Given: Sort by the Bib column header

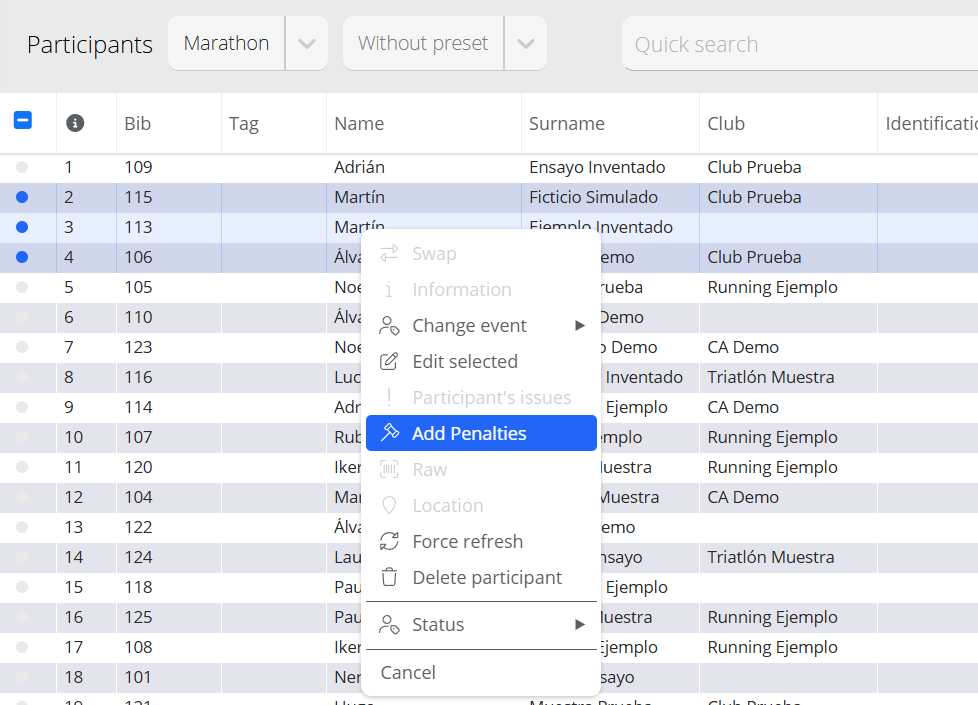Looking at the screenshot, I should tap(137, 124).
